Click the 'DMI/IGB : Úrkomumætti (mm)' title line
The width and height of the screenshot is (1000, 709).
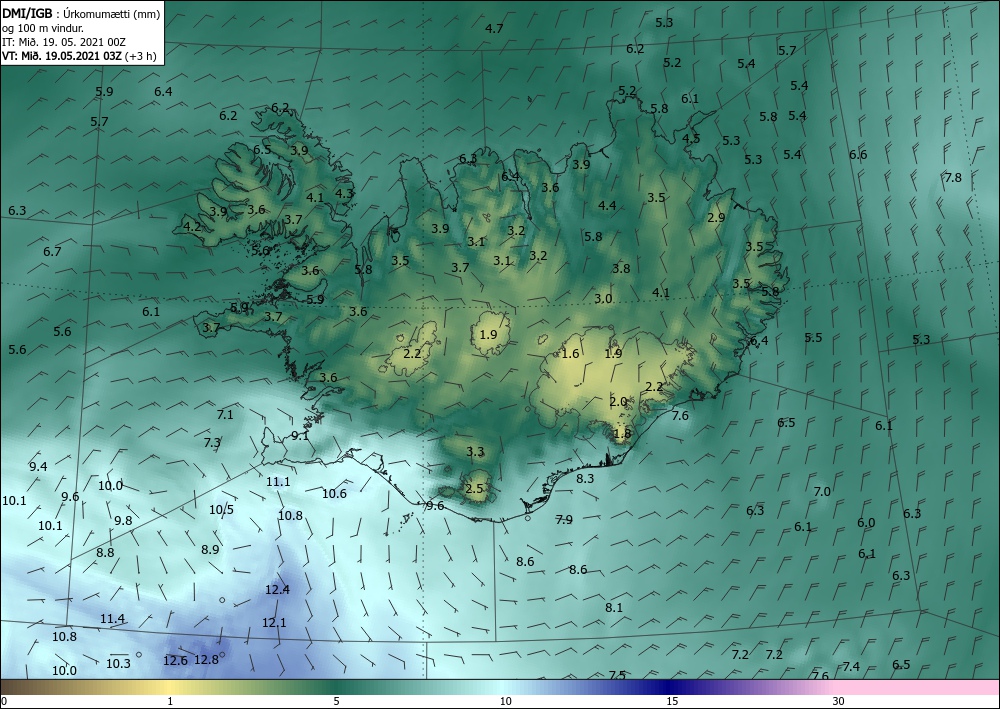(81, 14)
